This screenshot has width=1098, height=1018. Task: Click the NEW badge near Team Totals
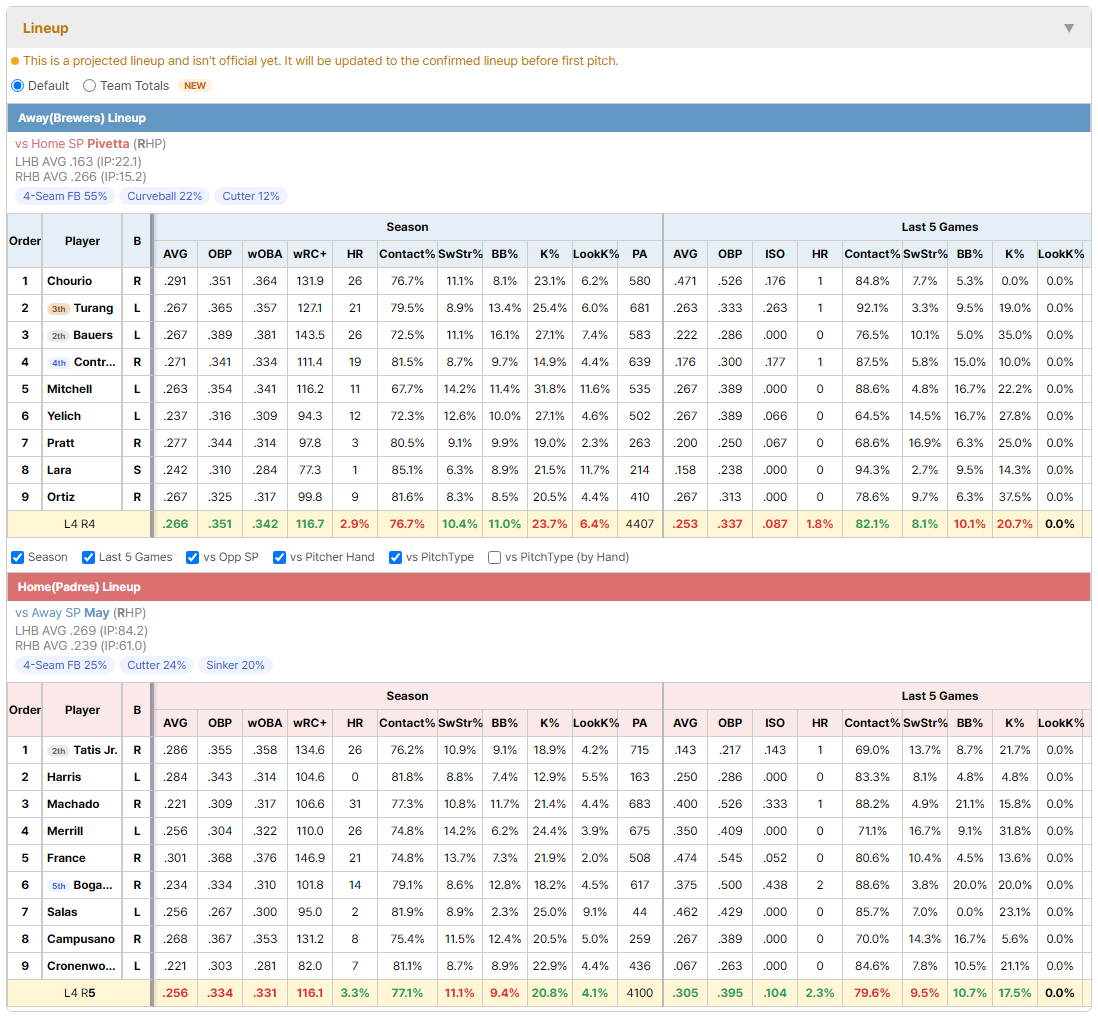click(195, 85)
